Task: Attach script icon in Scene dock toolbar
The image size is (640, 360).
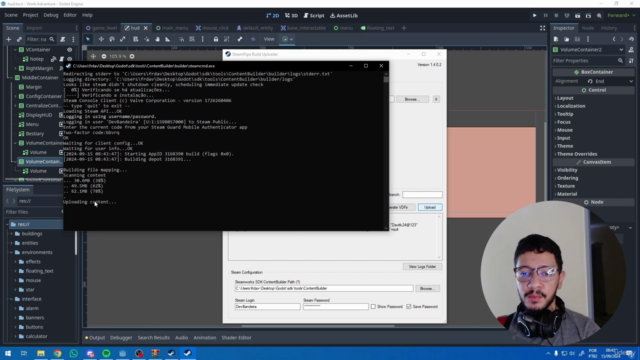Action: pos(62,39)
